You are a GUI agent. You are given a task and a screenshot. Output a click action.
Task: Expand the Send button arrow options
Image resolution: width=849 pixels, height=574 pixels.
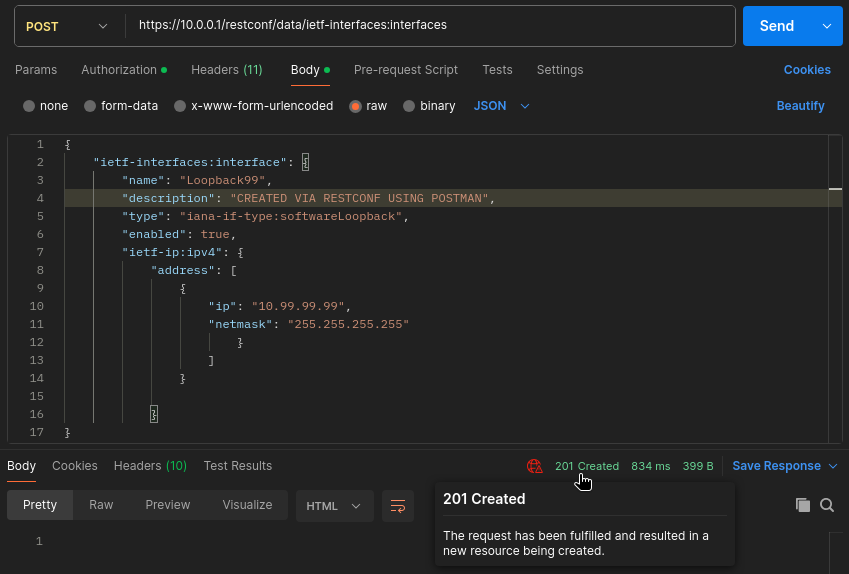pyautogui.click(x=827, y=26)
